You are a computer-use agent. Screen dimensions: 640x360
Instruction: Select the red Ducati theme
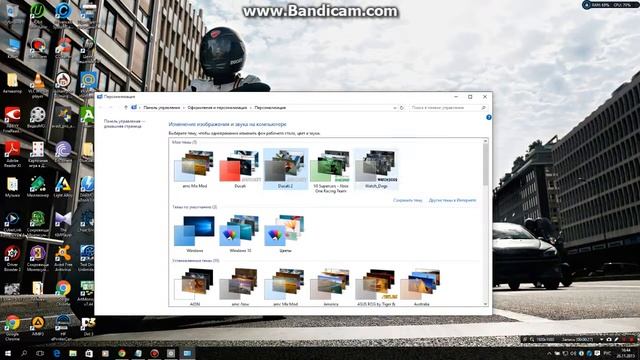[240, 169]
